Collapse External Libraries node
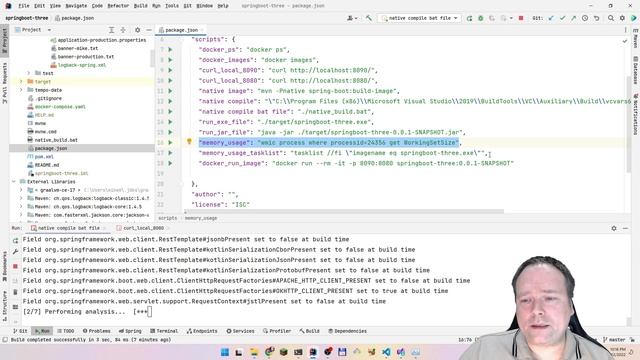Image resolution: width=640 pixels, height=360 pixels. click(13, 182)
